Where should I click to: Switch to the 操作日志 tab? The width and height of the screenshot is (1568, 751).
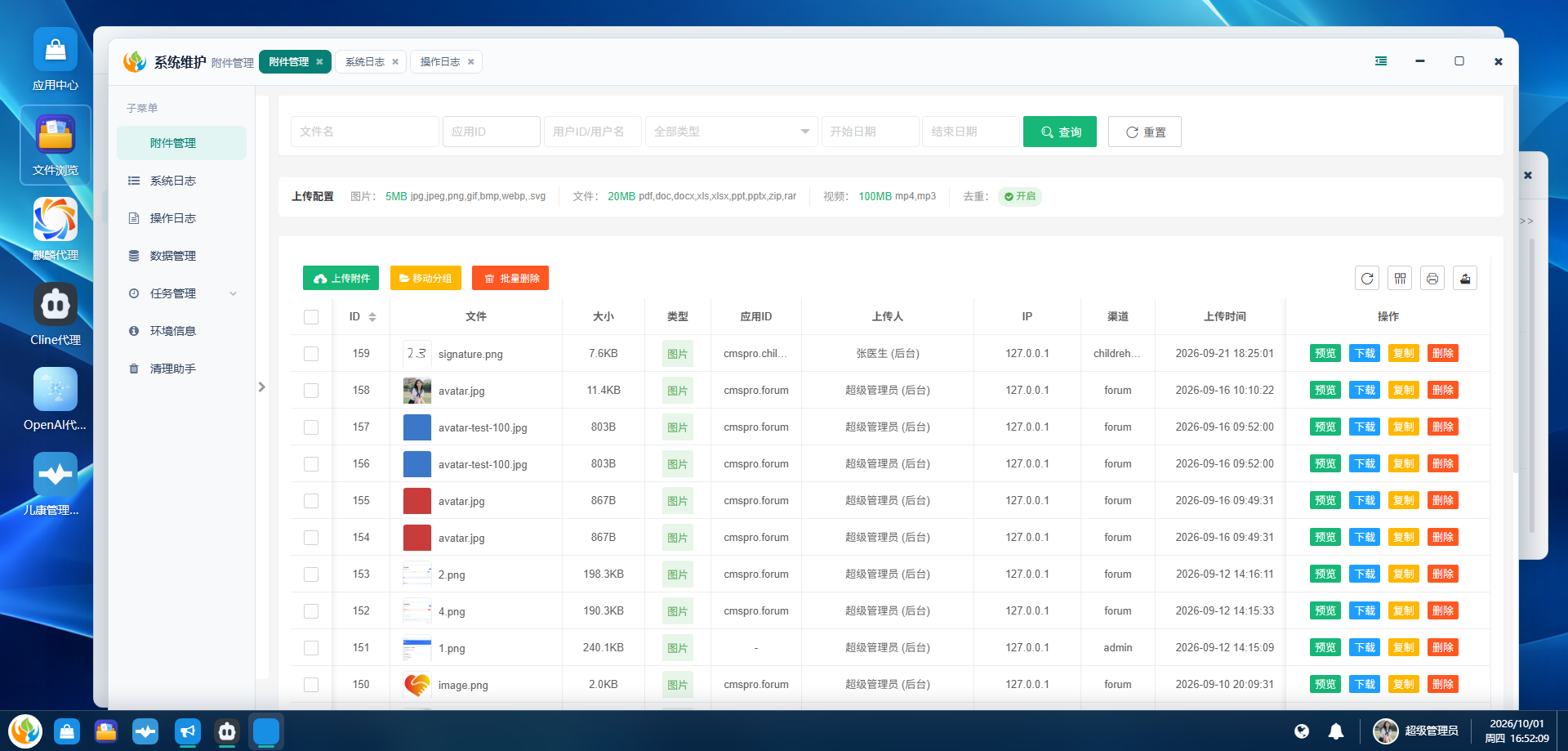tap(439, 62)
